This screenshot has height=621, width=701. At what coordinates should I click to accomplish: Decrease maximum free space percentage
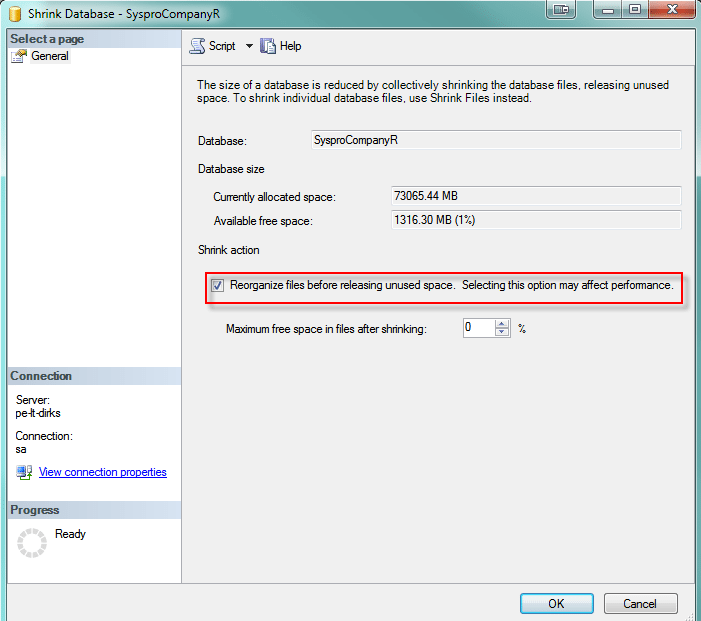[x=502, y=332]
